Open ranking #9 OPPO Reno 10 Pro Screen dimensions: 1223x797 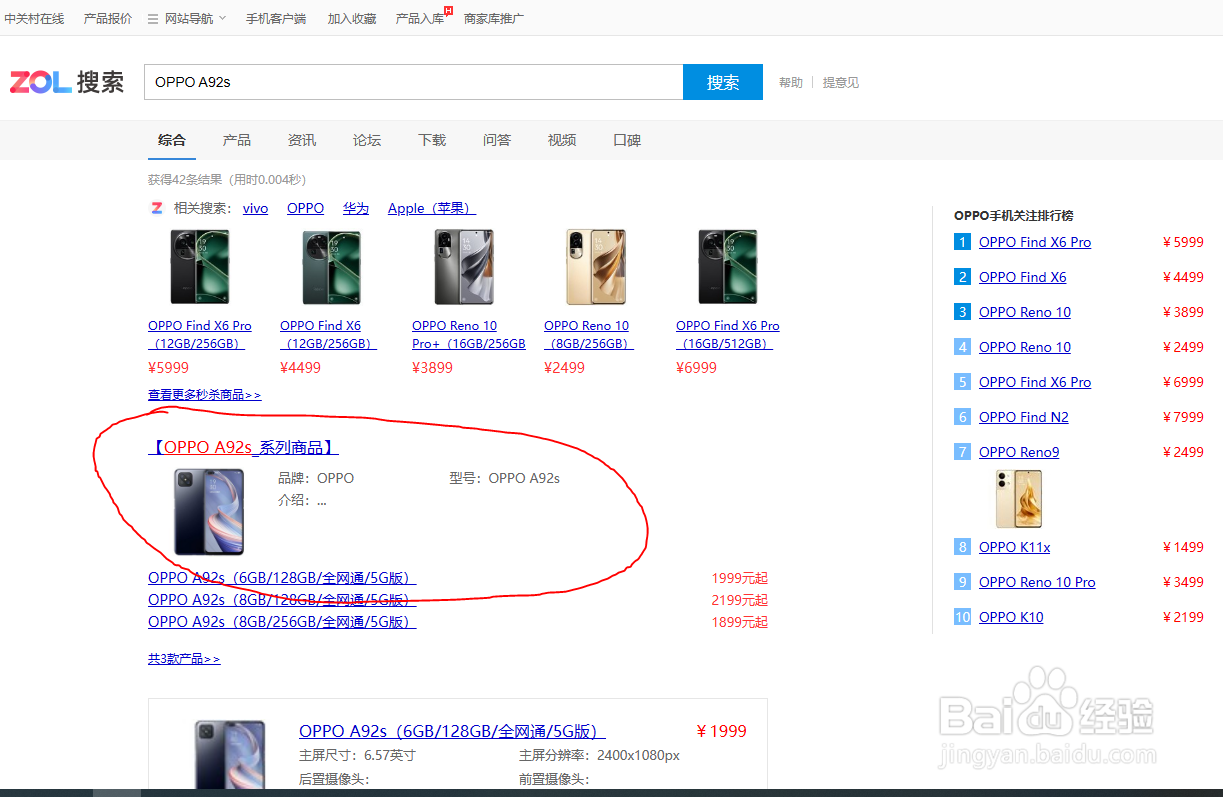[1037, 582]
